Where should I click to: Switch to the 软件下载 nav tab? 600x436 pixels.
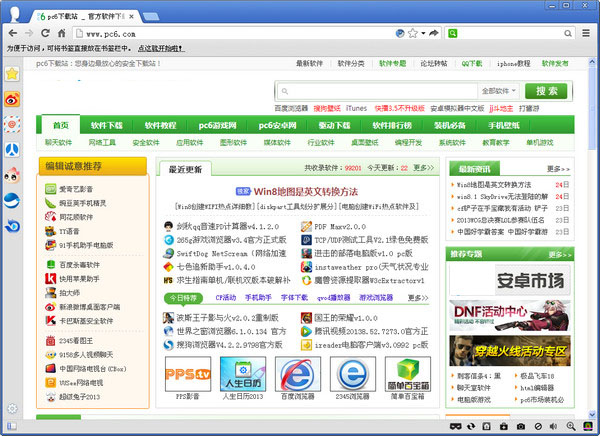pos(106,125)
